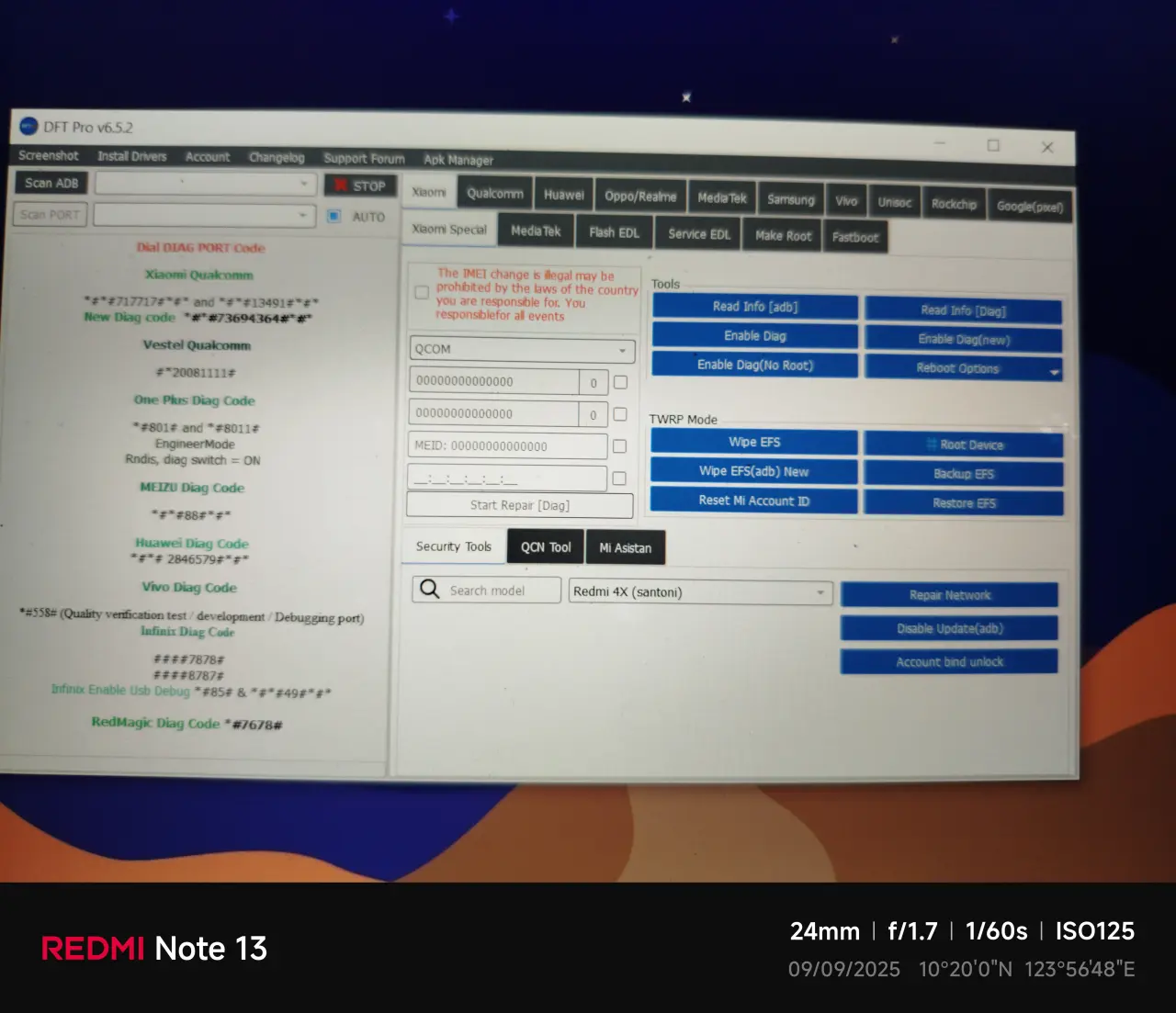
Task: Enable the first IMEI field checkbox
Action: 620,381
